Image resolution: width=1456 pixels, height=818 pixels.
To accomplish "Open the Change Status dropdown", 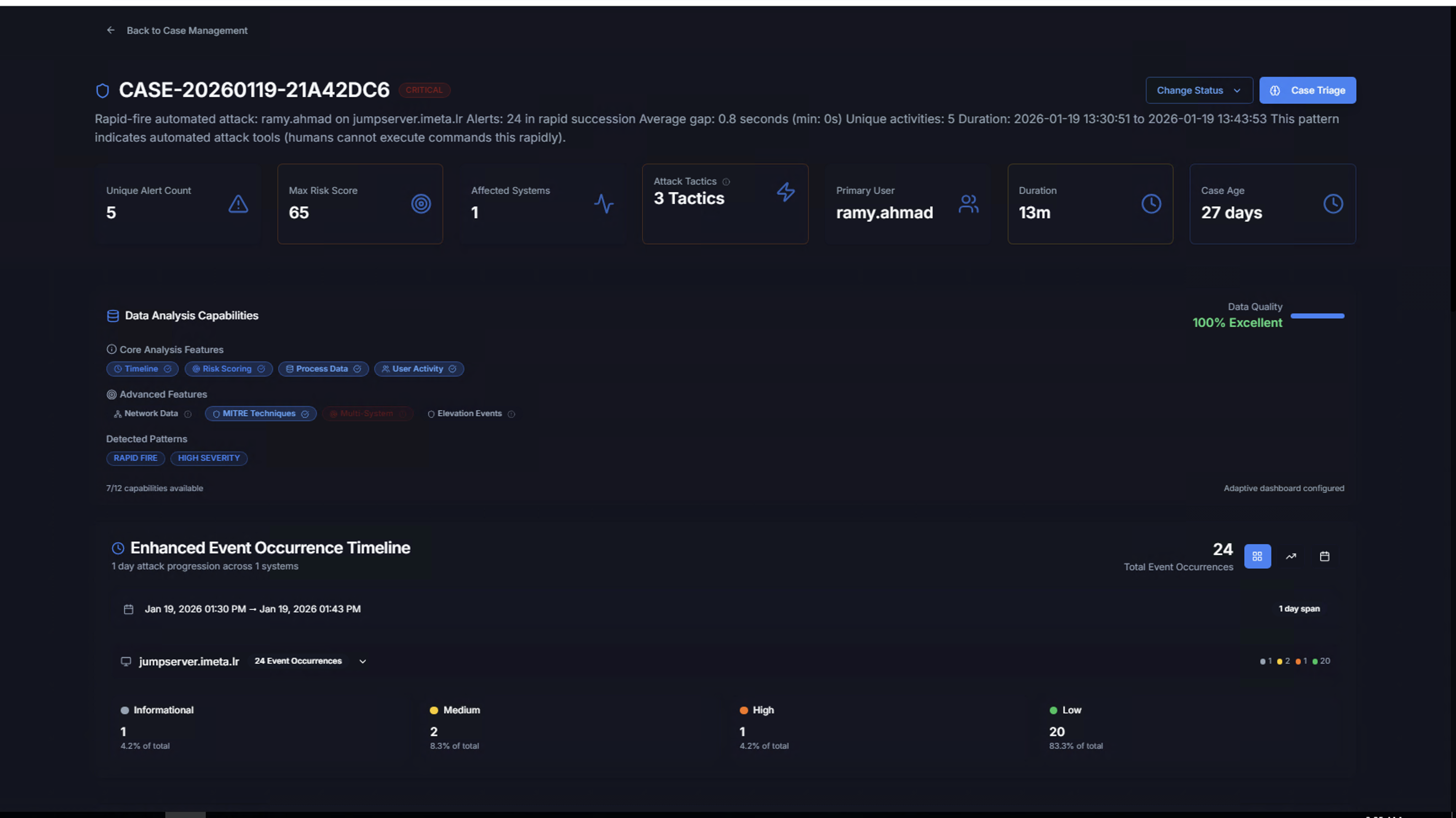I will pyautogui.click(x=1199, y=91).
